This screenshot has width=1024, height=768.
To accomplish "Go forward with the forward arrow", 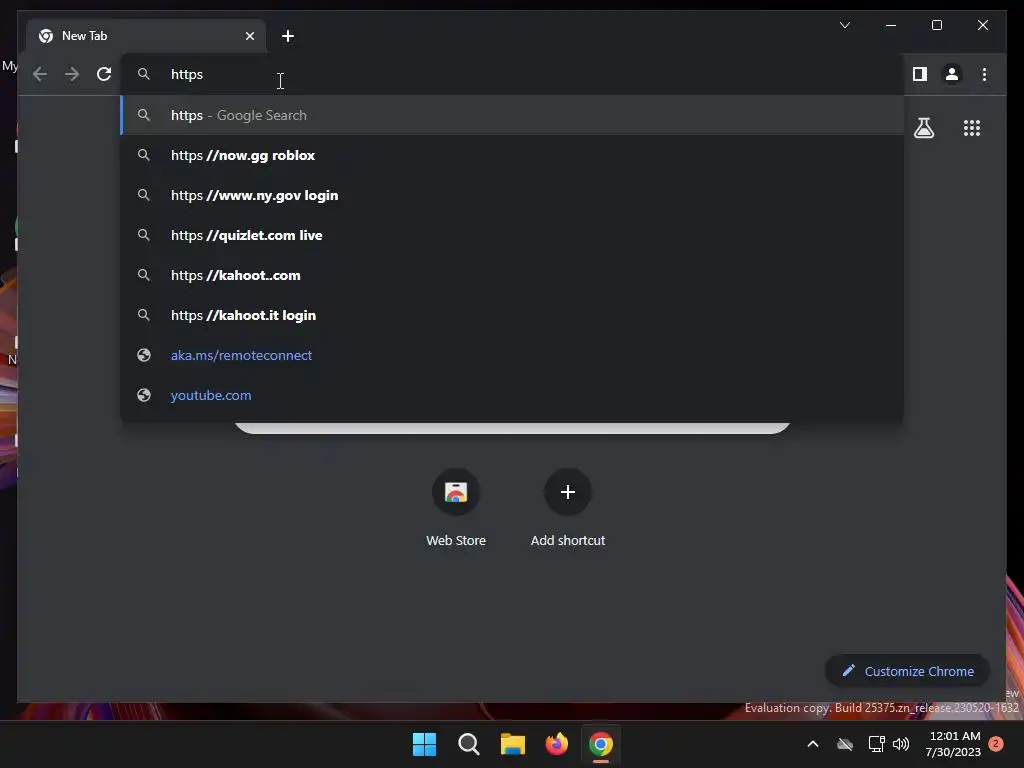I will [x=72, y=74].
